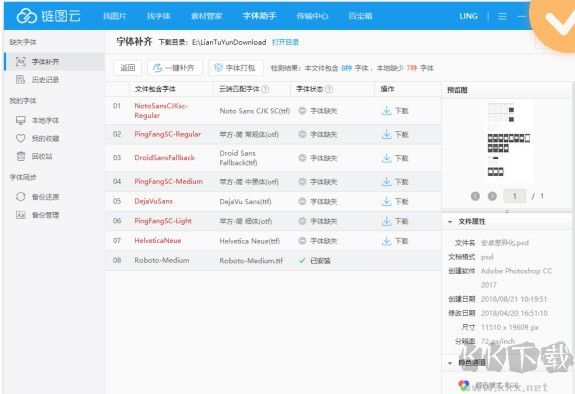Click the 返回 back button
This screenshot has height=394, width=575.
(128, 68)
